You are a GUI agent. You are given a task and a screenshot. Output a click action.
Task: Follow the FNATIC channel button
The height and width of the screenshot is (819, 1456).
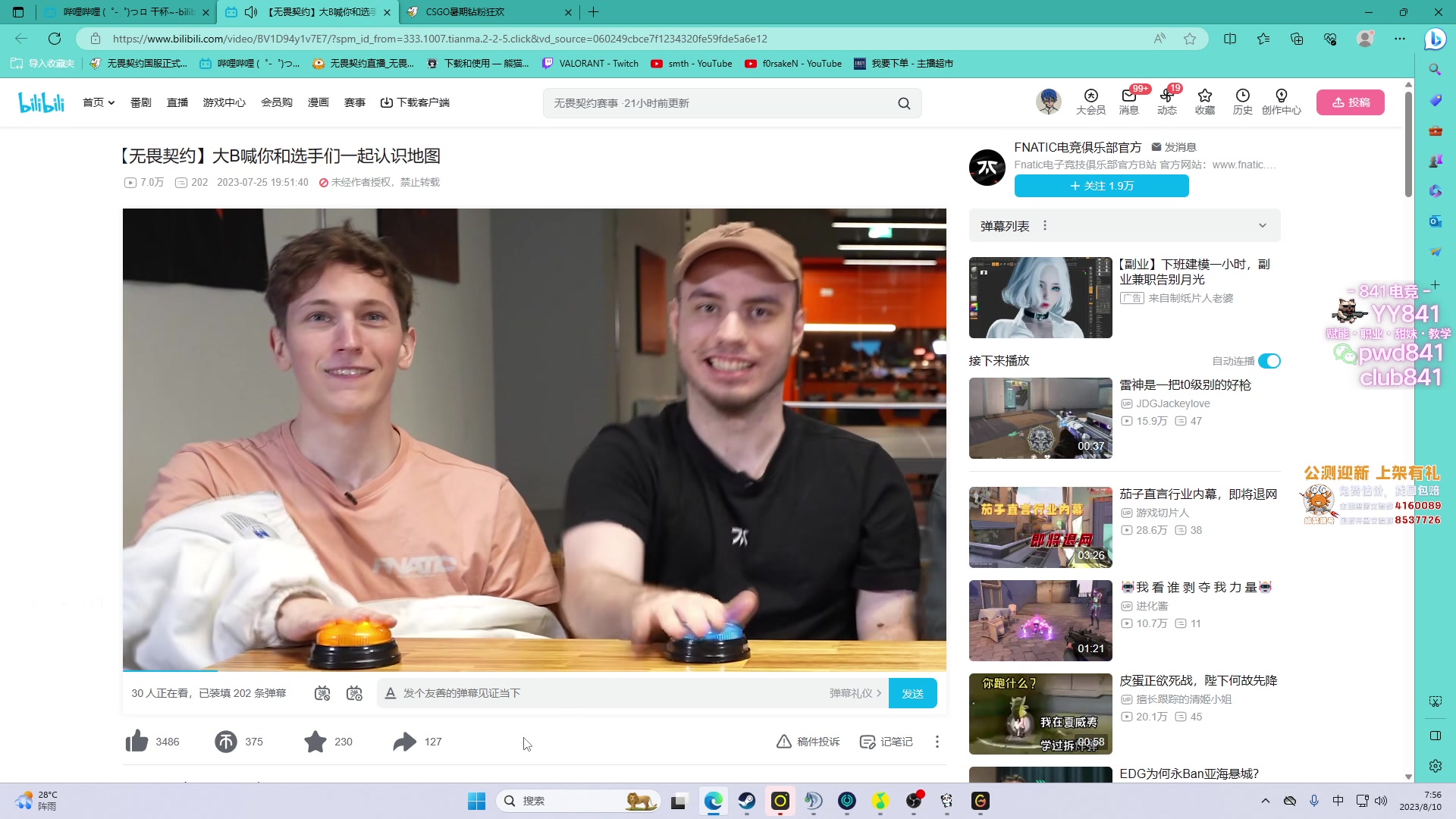(1101, 186)
